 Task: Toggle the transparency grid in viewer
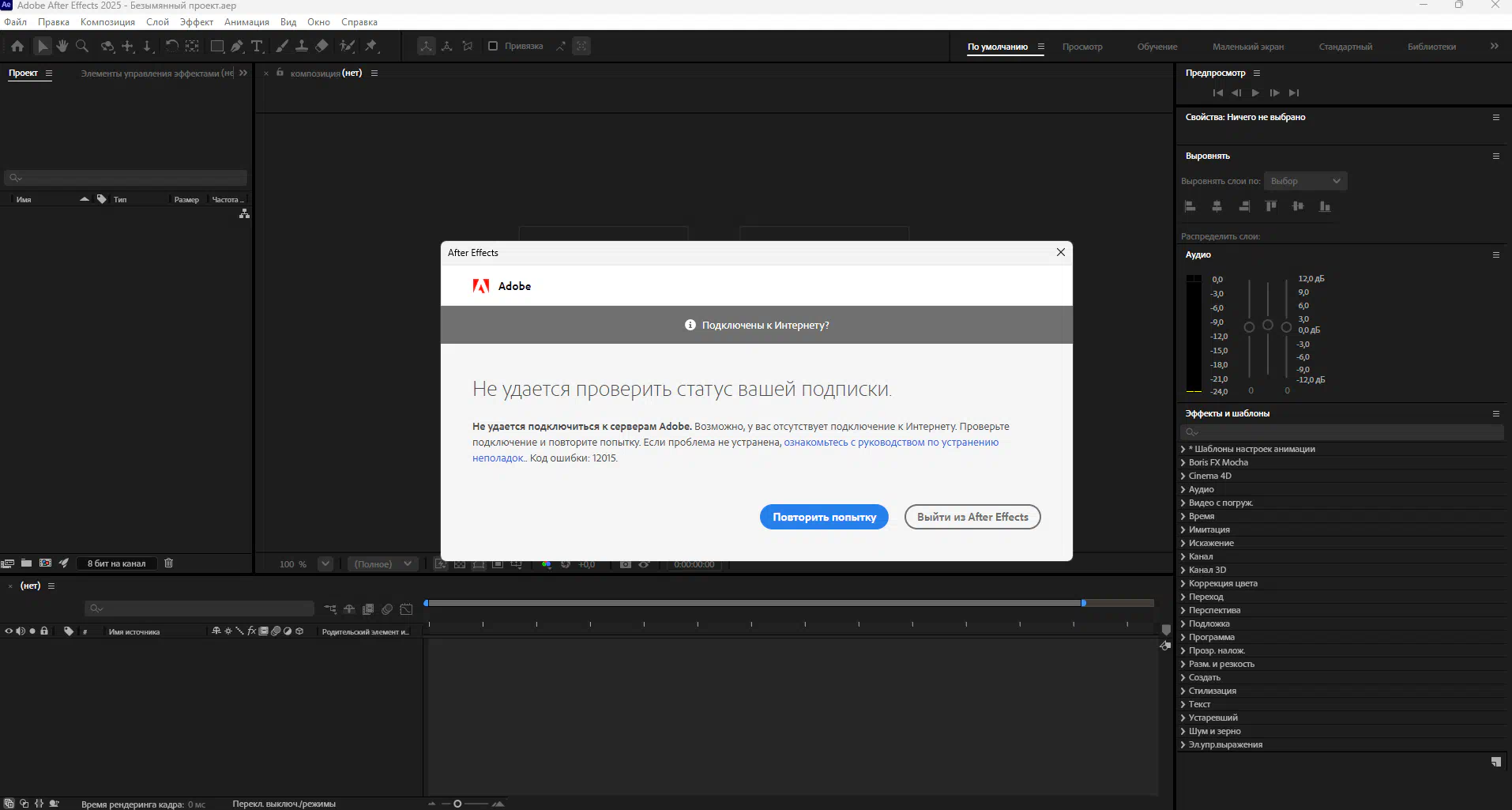[x=460, y=564]
